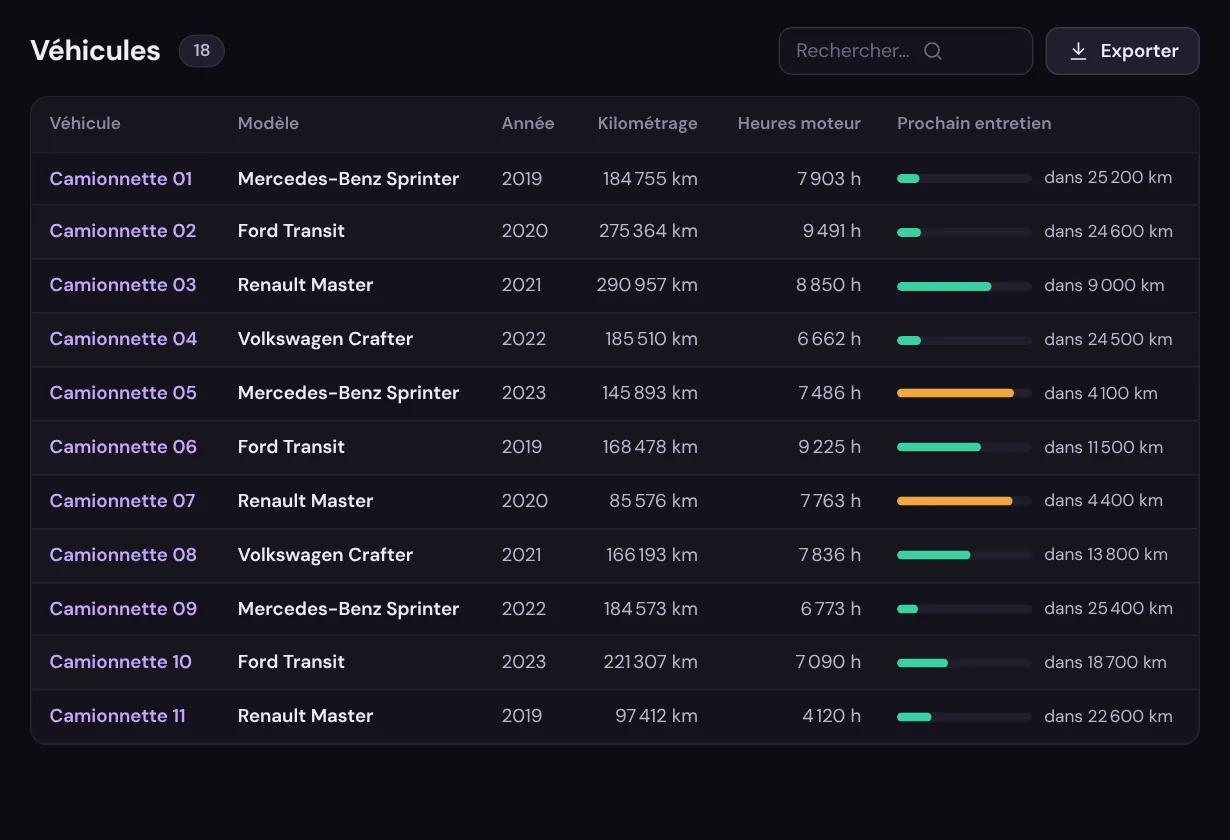Click the mileage value 184 755 km
Image resolution: width=1230 pixels, height=840 pixels.
[650, 179]
